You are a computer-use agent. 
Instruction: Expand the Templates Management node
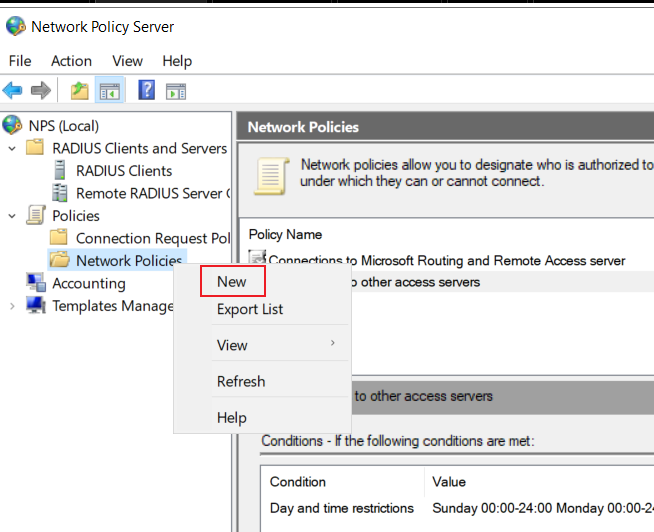click(x=12, y=306)
